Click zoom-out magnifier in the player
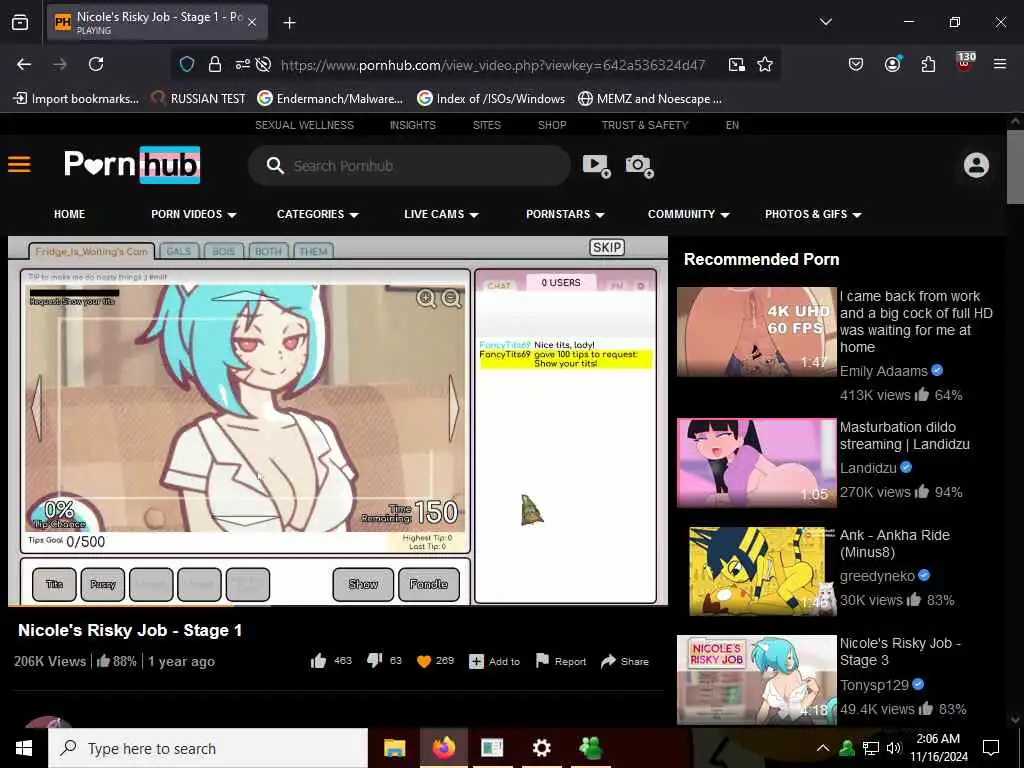 [x=451, y=298]
